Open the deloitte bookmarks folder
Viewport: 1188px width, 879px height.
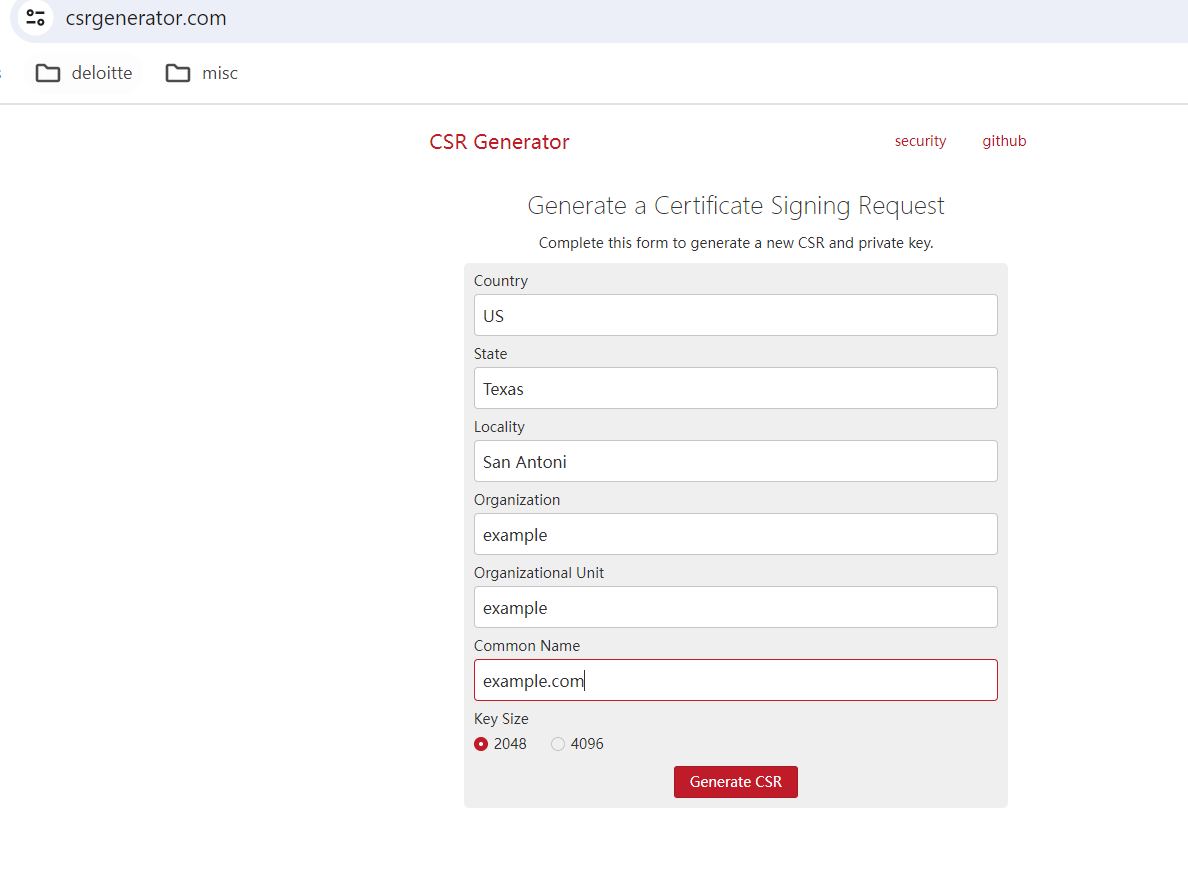(x=102, y=72)
